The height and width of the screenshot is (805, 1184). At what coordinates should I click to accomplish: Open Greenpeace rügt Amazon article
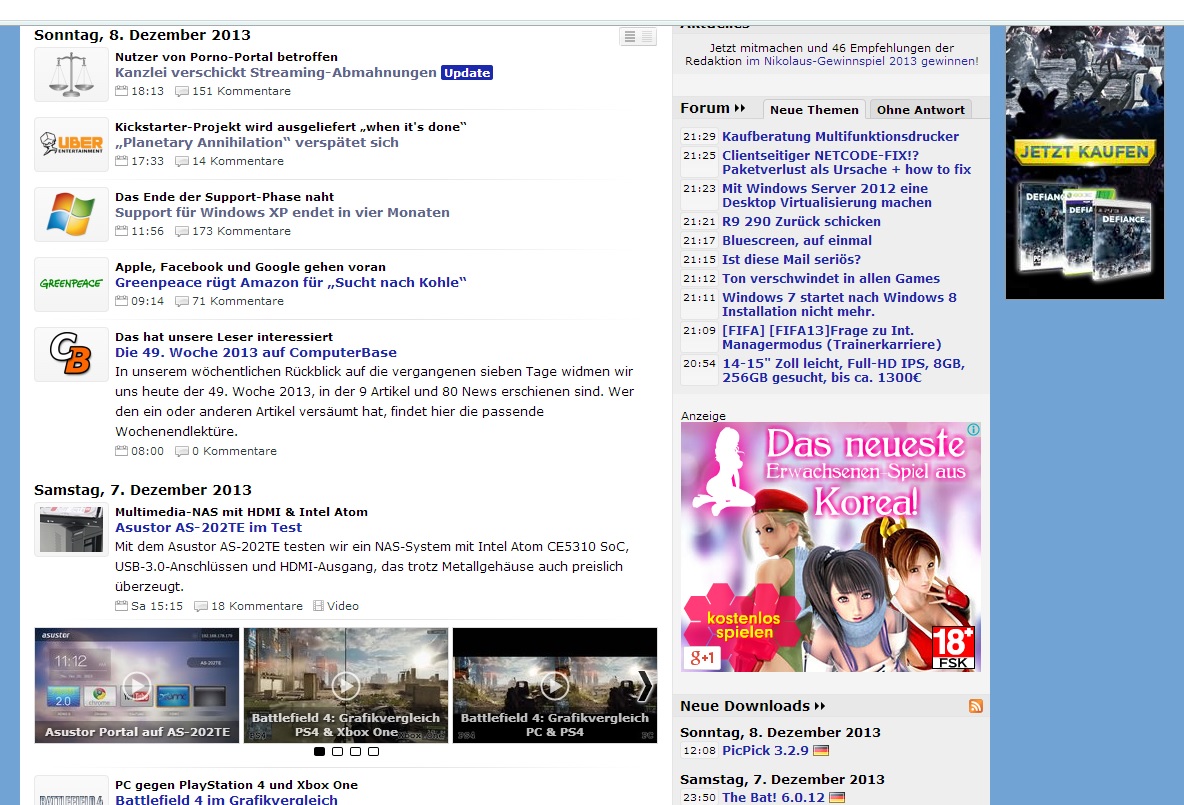click(291, 282)
